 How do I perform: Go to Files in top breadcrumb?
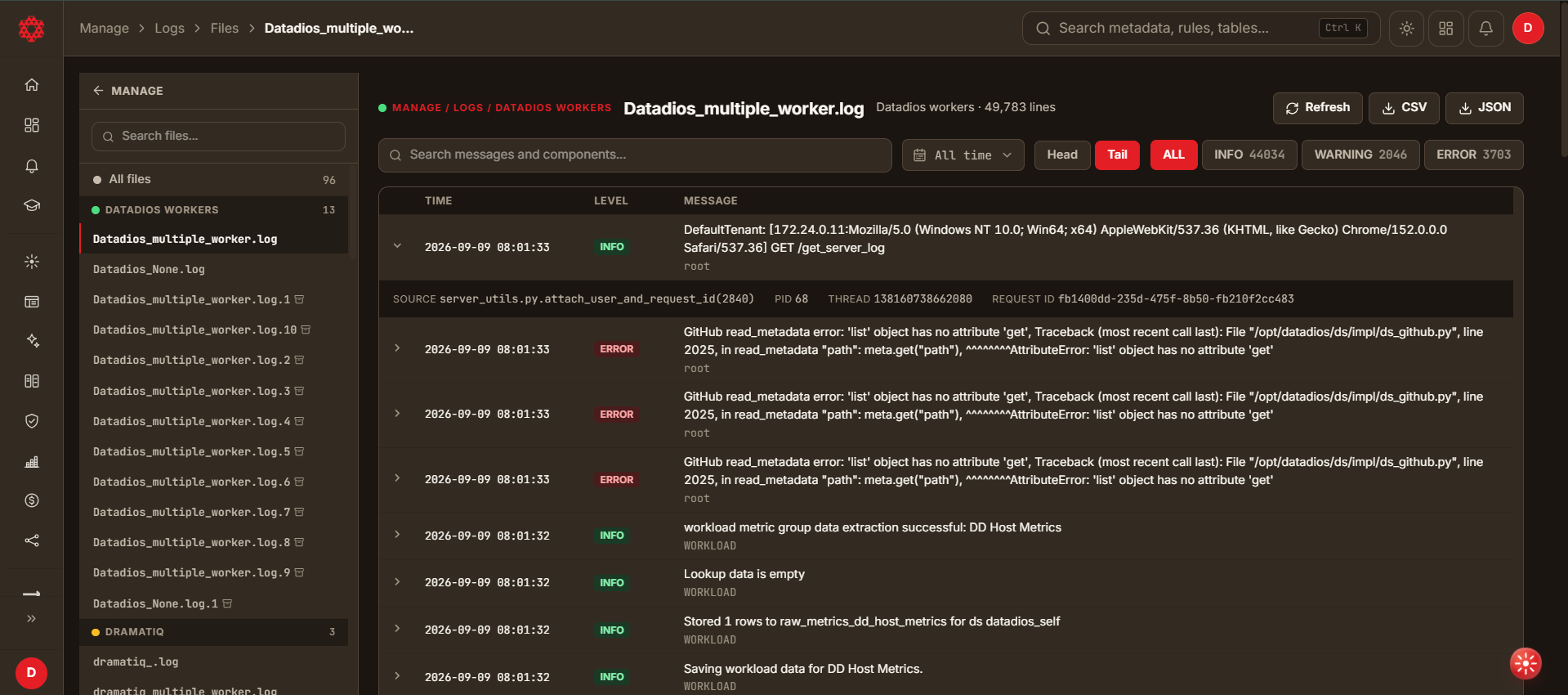tap(225, 29)
